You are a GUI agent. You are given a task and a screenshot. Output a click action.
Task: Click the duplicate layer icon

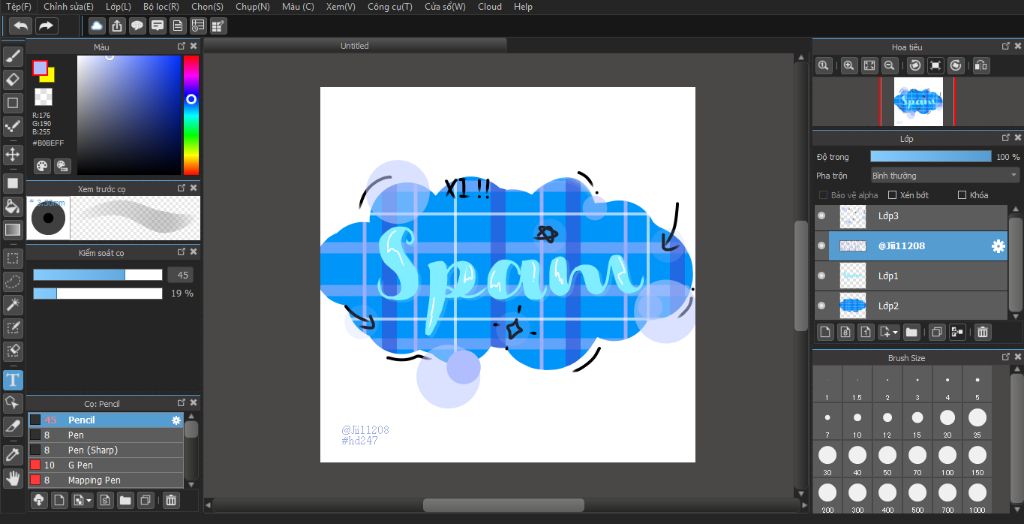(x=936, y=333)
